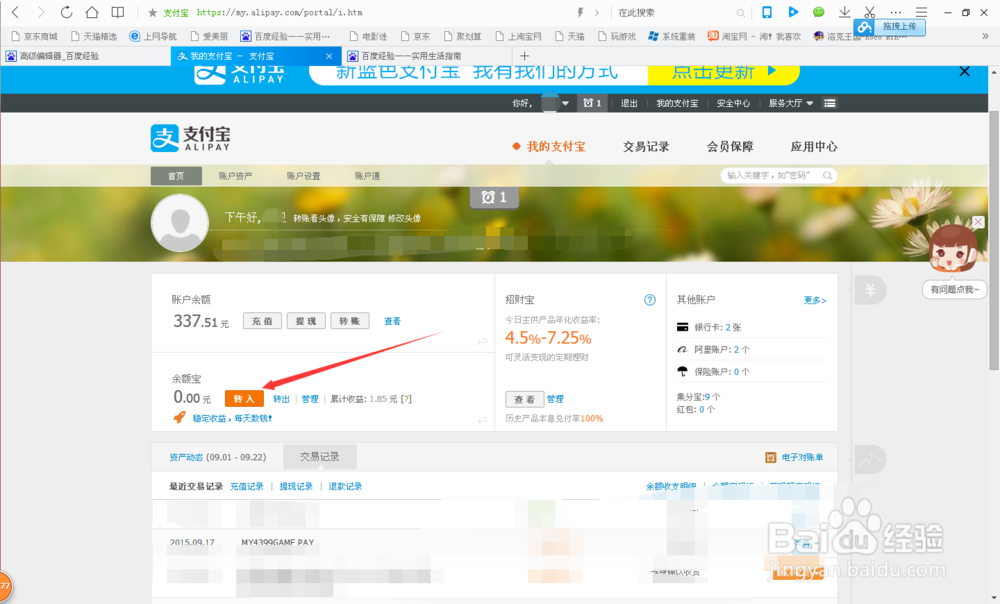This screenshot has height=604, width=1000.
Task: Close the mascot helper widget
Action: (978, 222)
